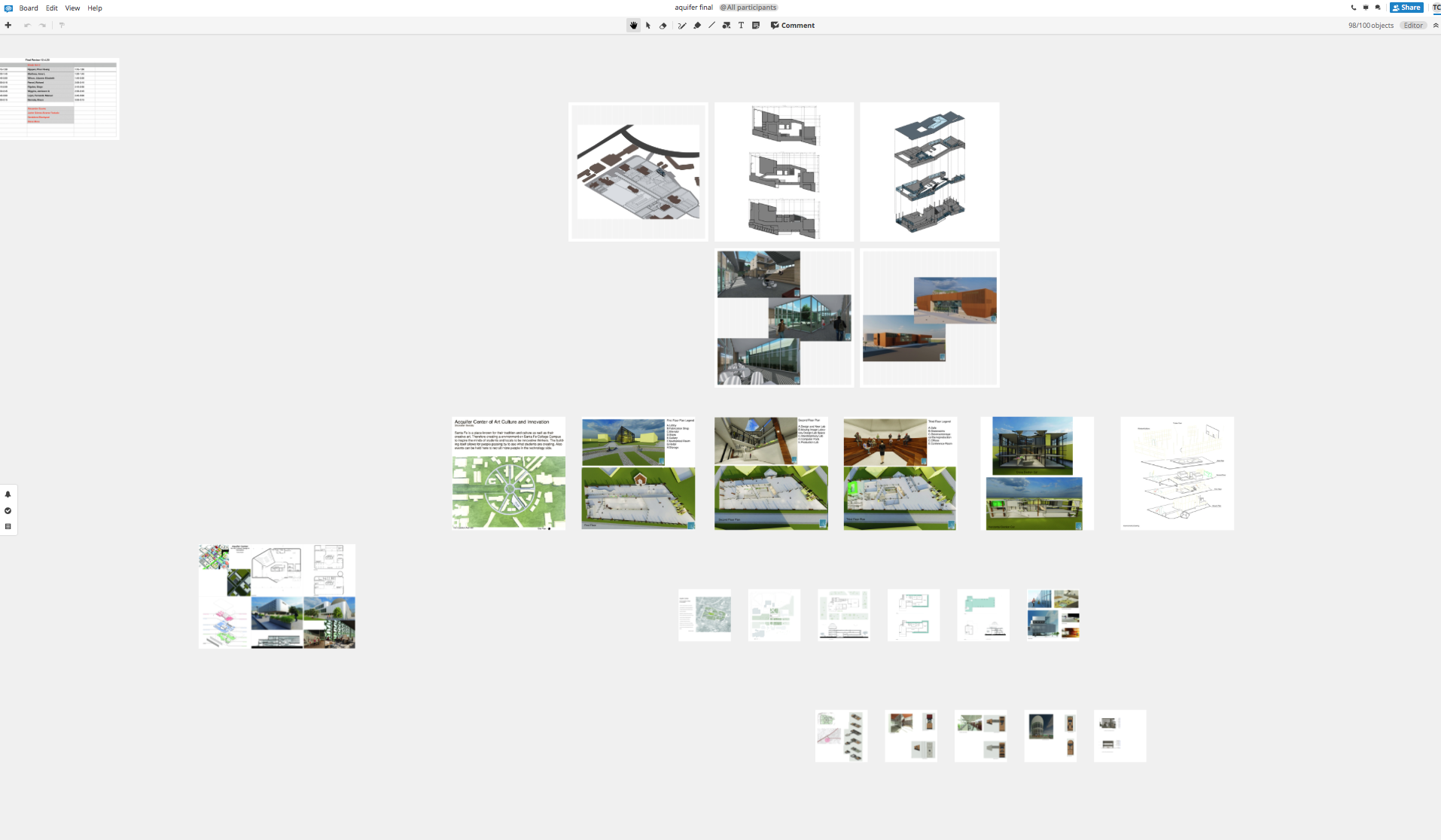The width and height of the screenshot is (1441, 840).
Task: Select the three stacked section drawings image
Action: pyautogui.click(x=784, y=172)
